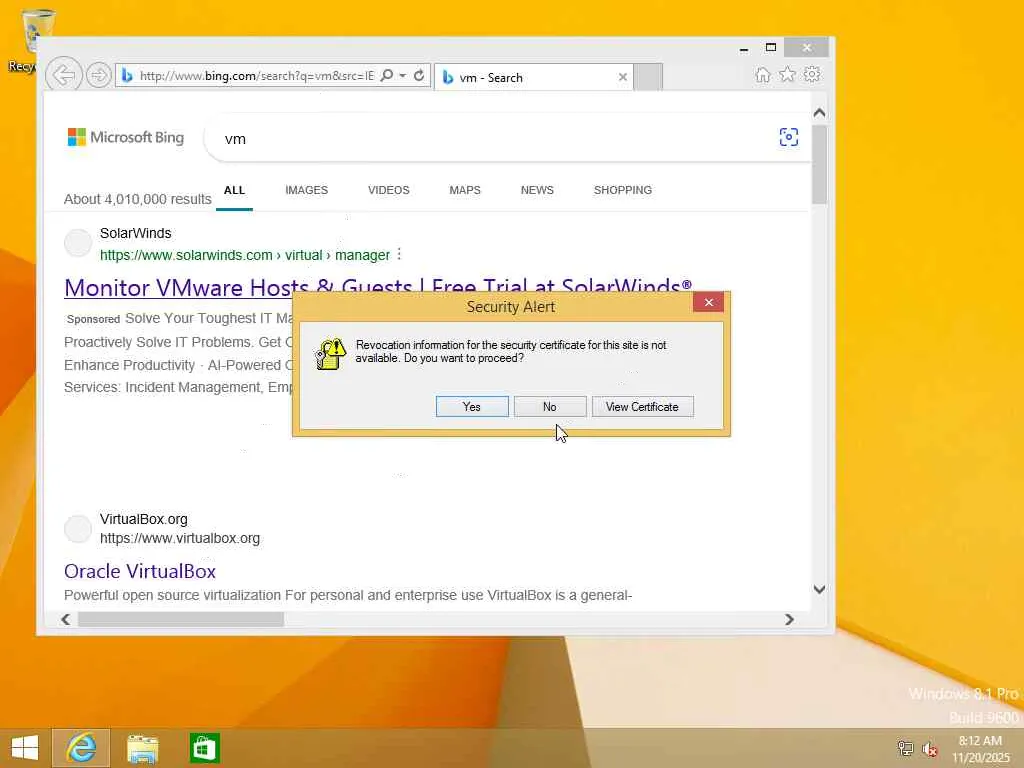Switch to the SHOPPING tab
This screenshot has width=1024, height=768.
point(622,190)
